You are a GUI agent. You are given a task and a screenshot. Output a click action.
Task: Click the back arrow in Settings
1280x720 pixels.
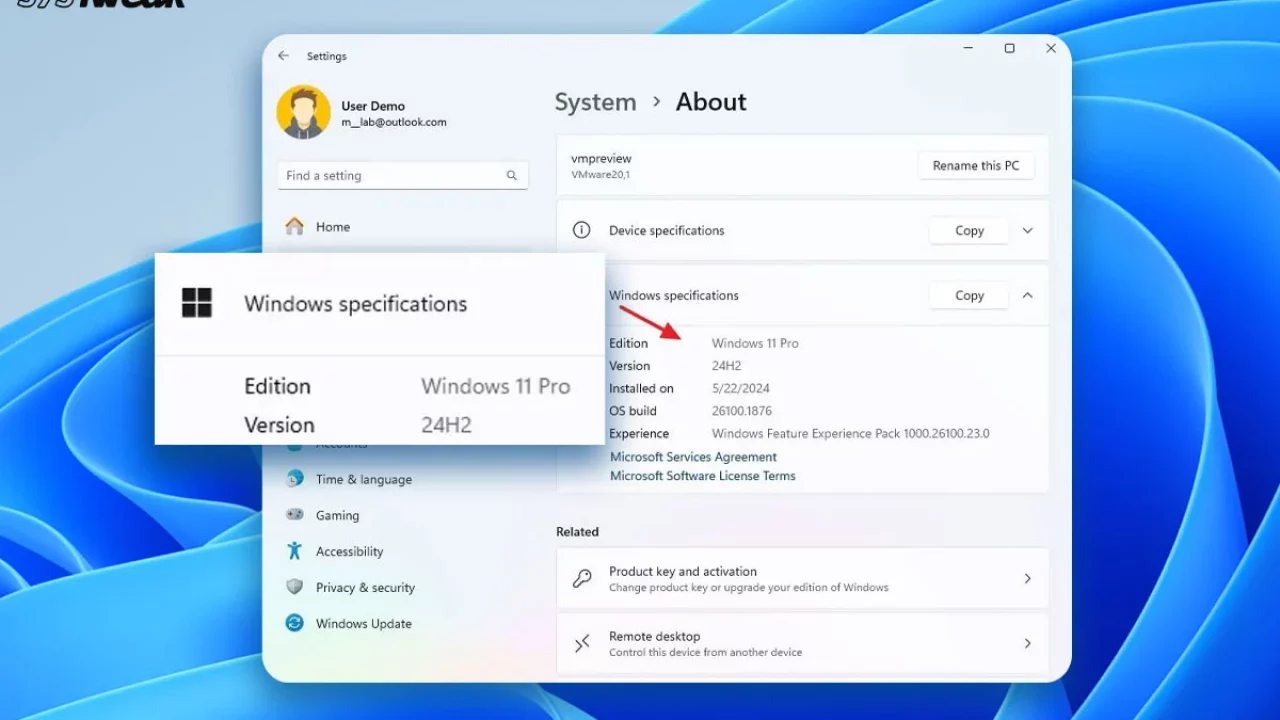click(283, 56)
